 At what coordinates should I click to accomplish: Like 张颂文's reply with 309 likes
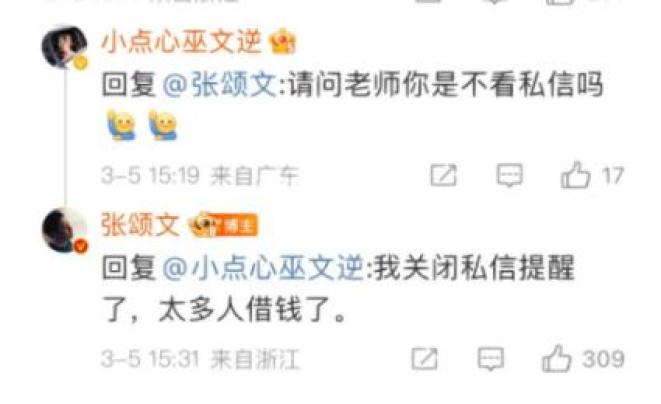pos(556,358)
